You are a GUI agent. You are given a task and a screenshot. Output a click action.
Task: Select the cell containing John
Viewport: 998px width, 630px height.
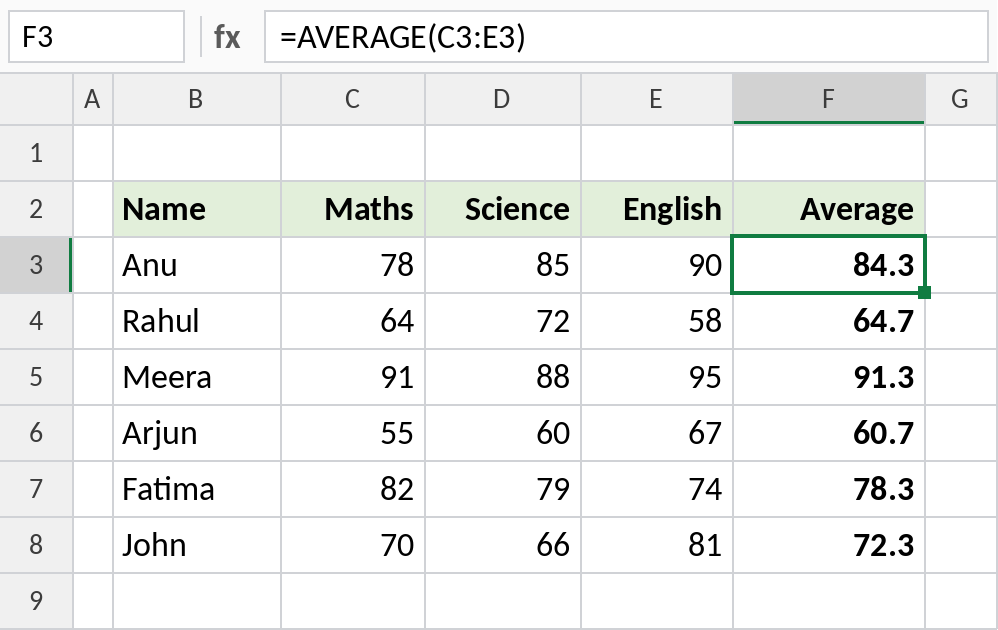(x=197, y=545)
